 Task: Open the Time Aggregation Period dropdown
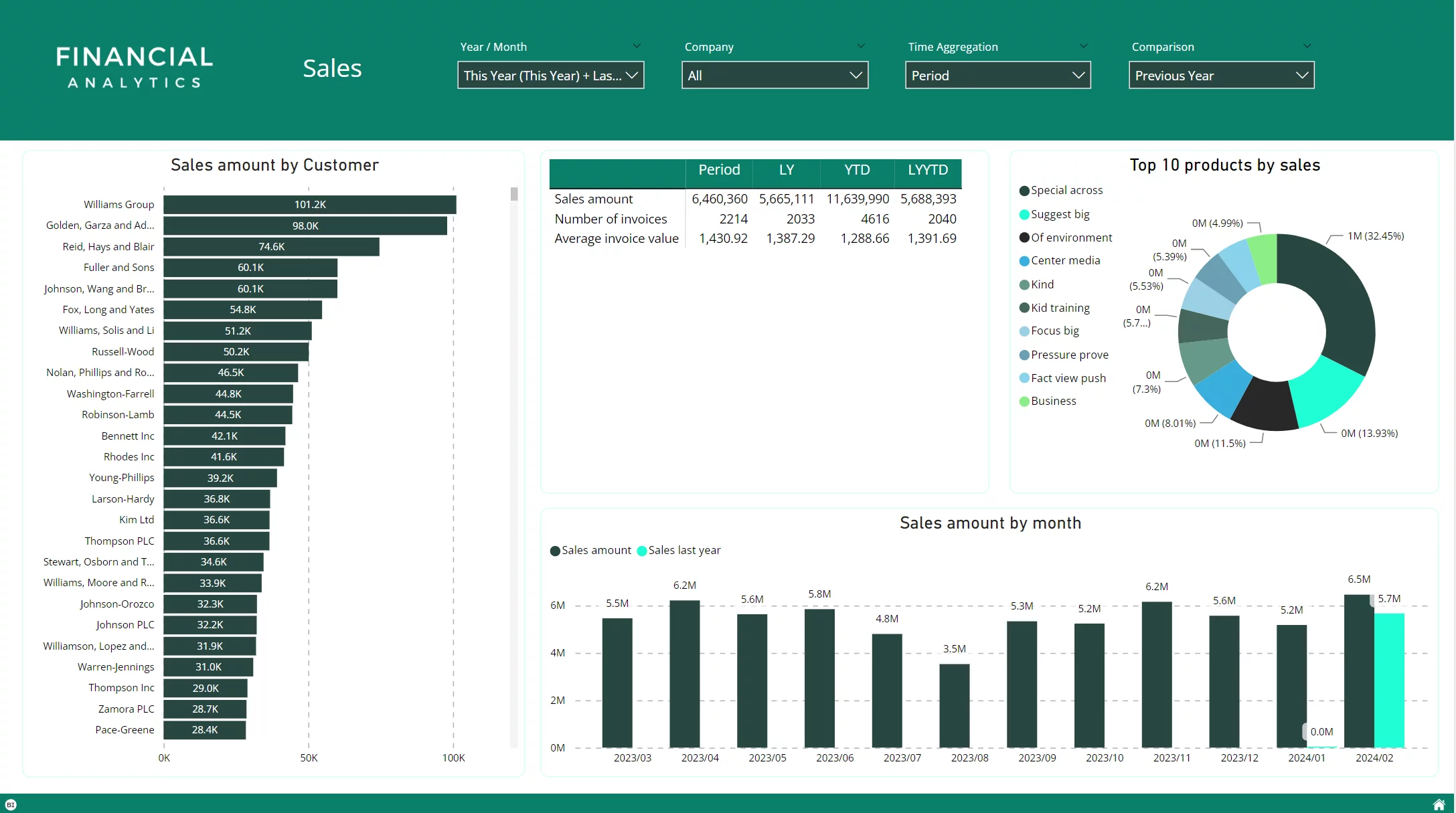click(x=997, y=75)
